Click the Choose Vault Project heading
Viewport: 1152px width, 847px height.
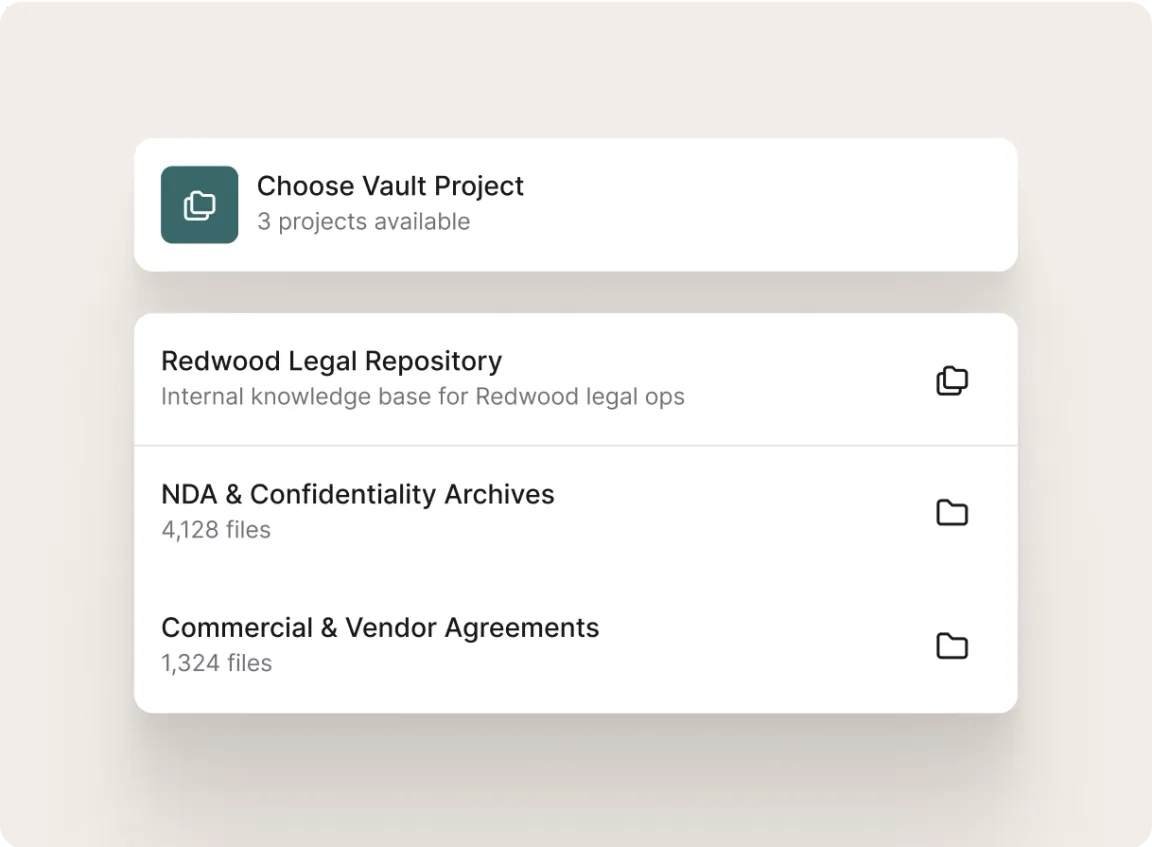pos(390,186)
